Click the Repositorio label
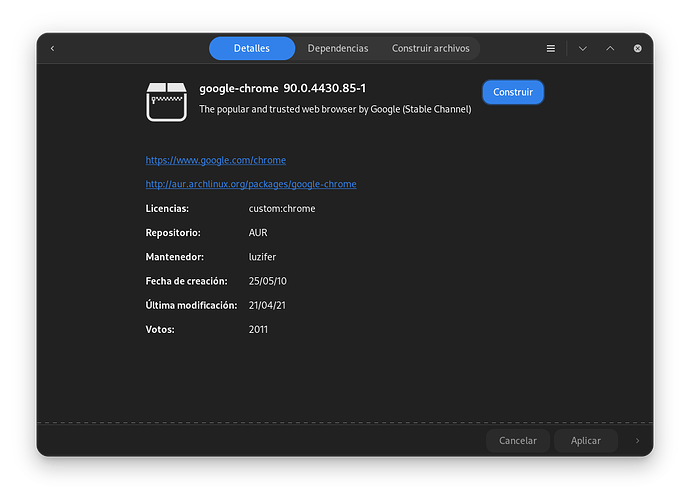690x496 pixels. click(173, 233)
